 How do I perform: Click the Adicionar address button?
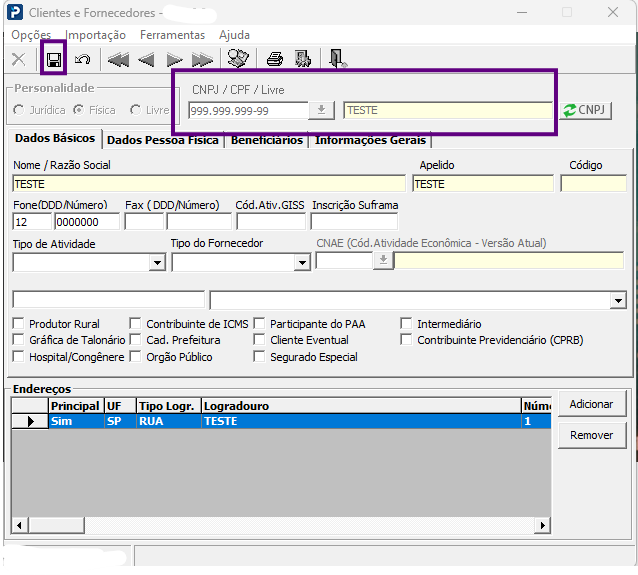point(592,404)
